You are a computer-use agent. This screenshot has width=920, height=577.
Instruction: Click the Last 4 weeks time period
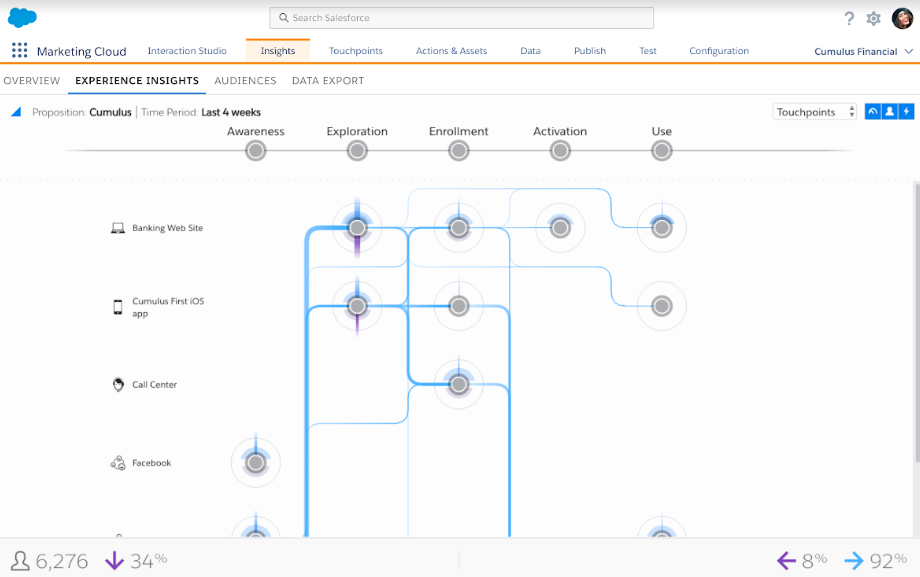(x=231, y=113)
